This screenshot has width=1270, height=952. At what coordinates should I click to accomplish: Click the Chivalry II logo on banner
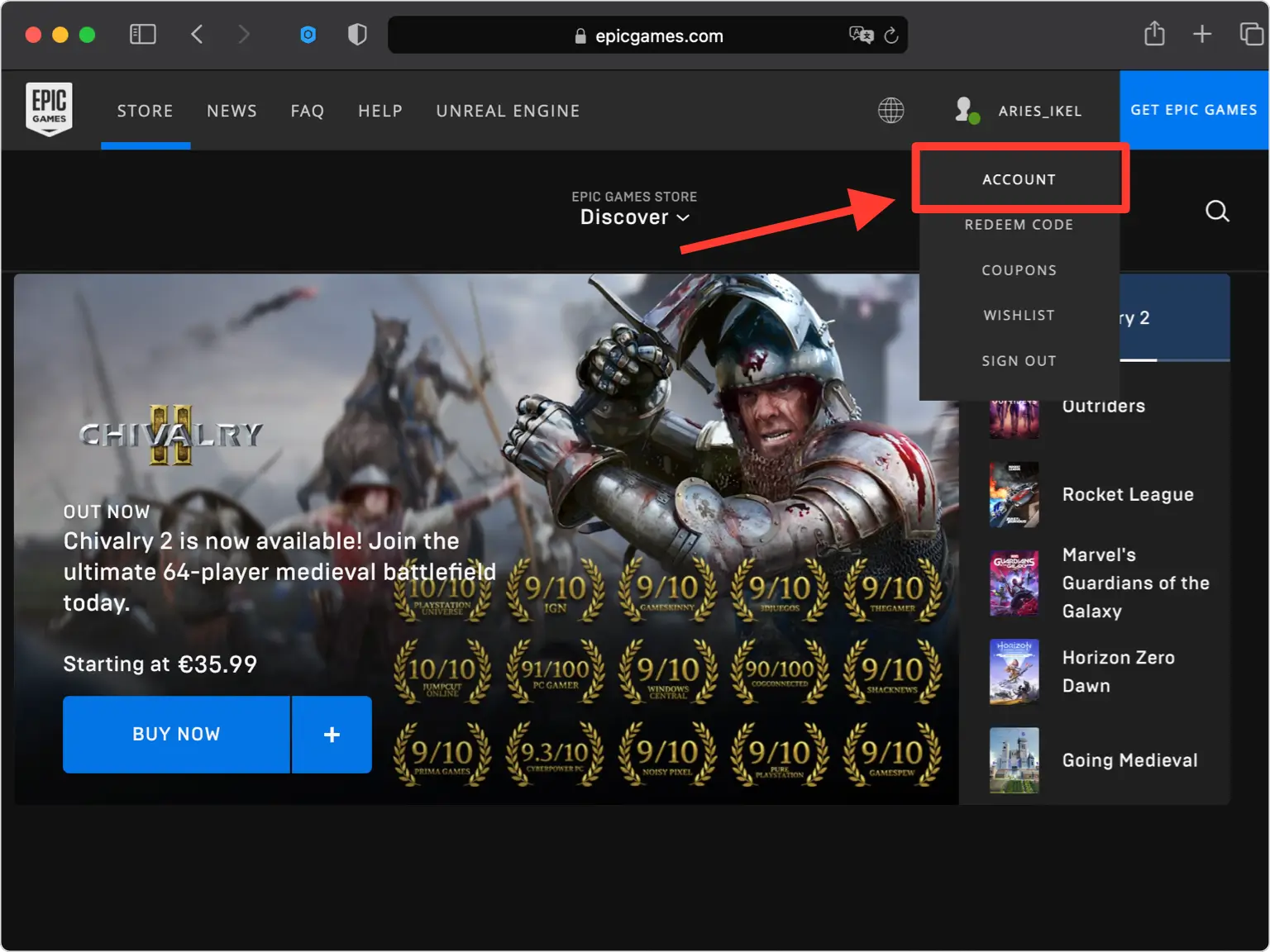click(171, 436)
